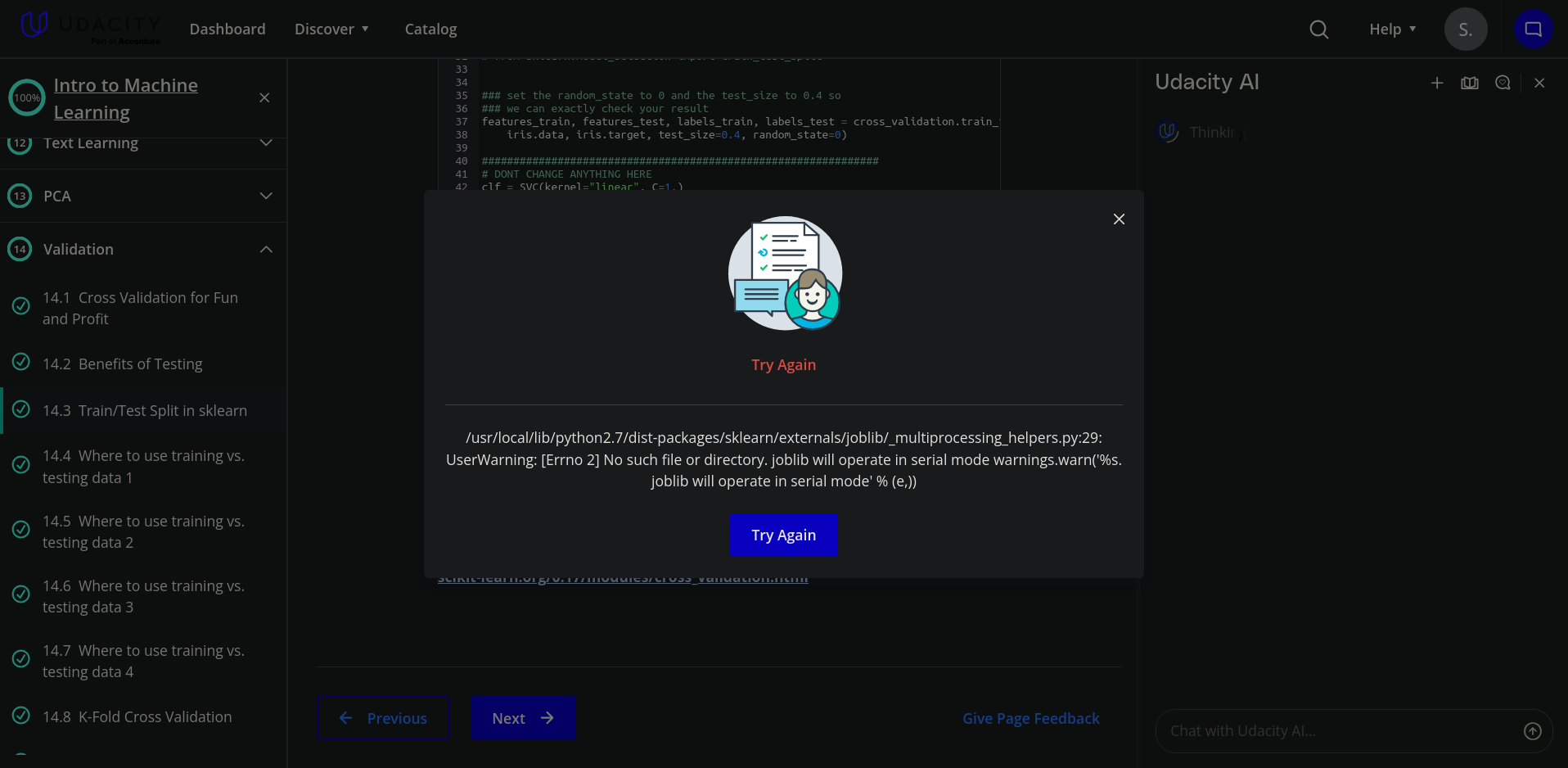Viewport: 1568px width, 768px height.
Task: Click the Udacity logo in the header
Action: (90, 28)
